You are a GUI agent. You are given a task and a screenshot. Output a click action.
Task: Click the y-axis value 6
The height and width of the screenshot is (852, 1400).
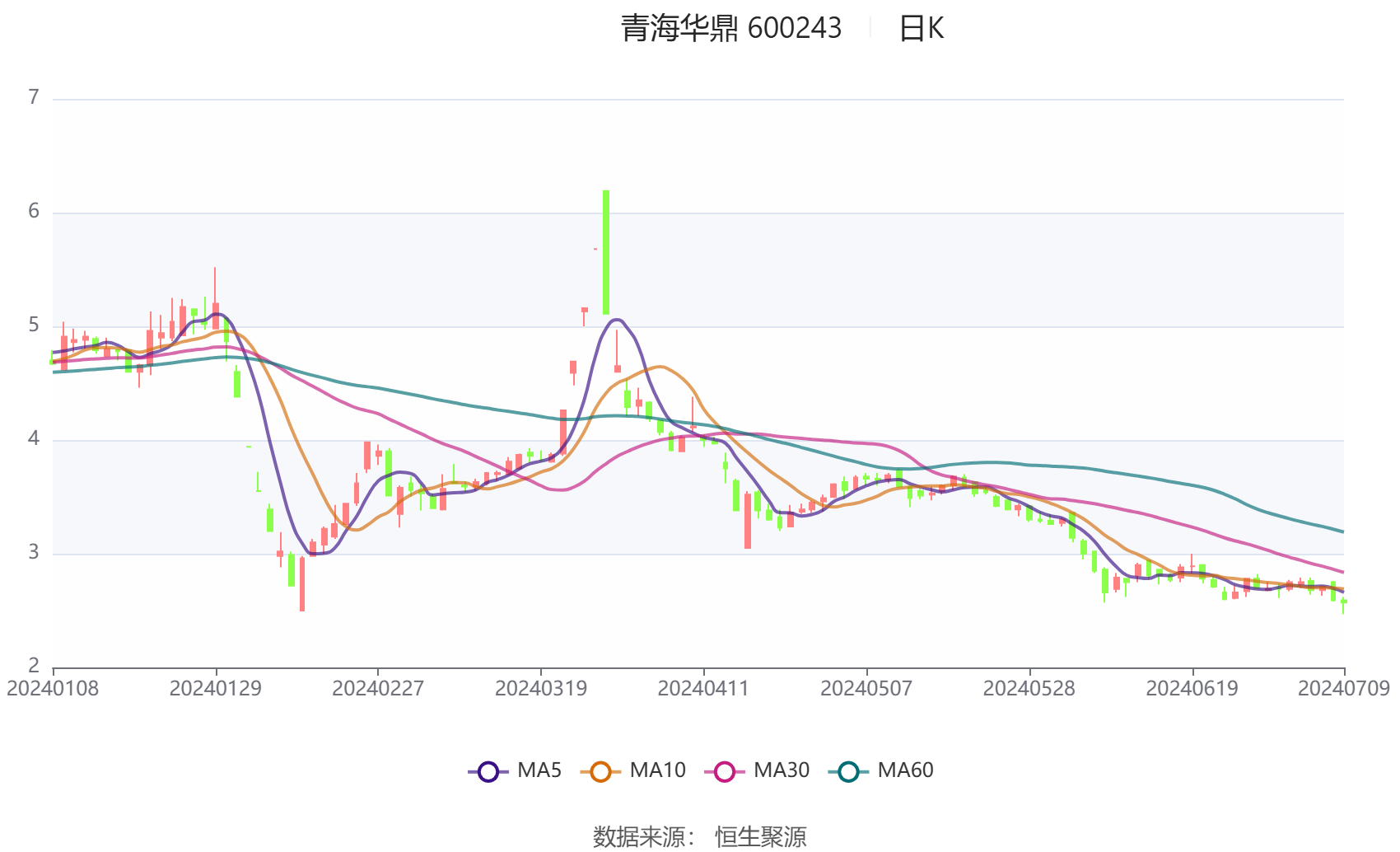[34, 212]
